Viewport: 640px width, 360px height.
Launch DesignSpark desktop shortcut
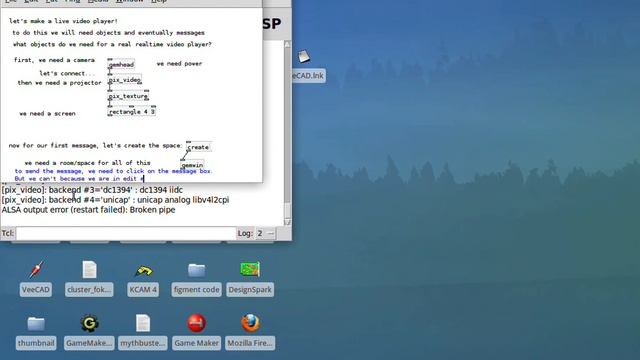coord(250,278)
